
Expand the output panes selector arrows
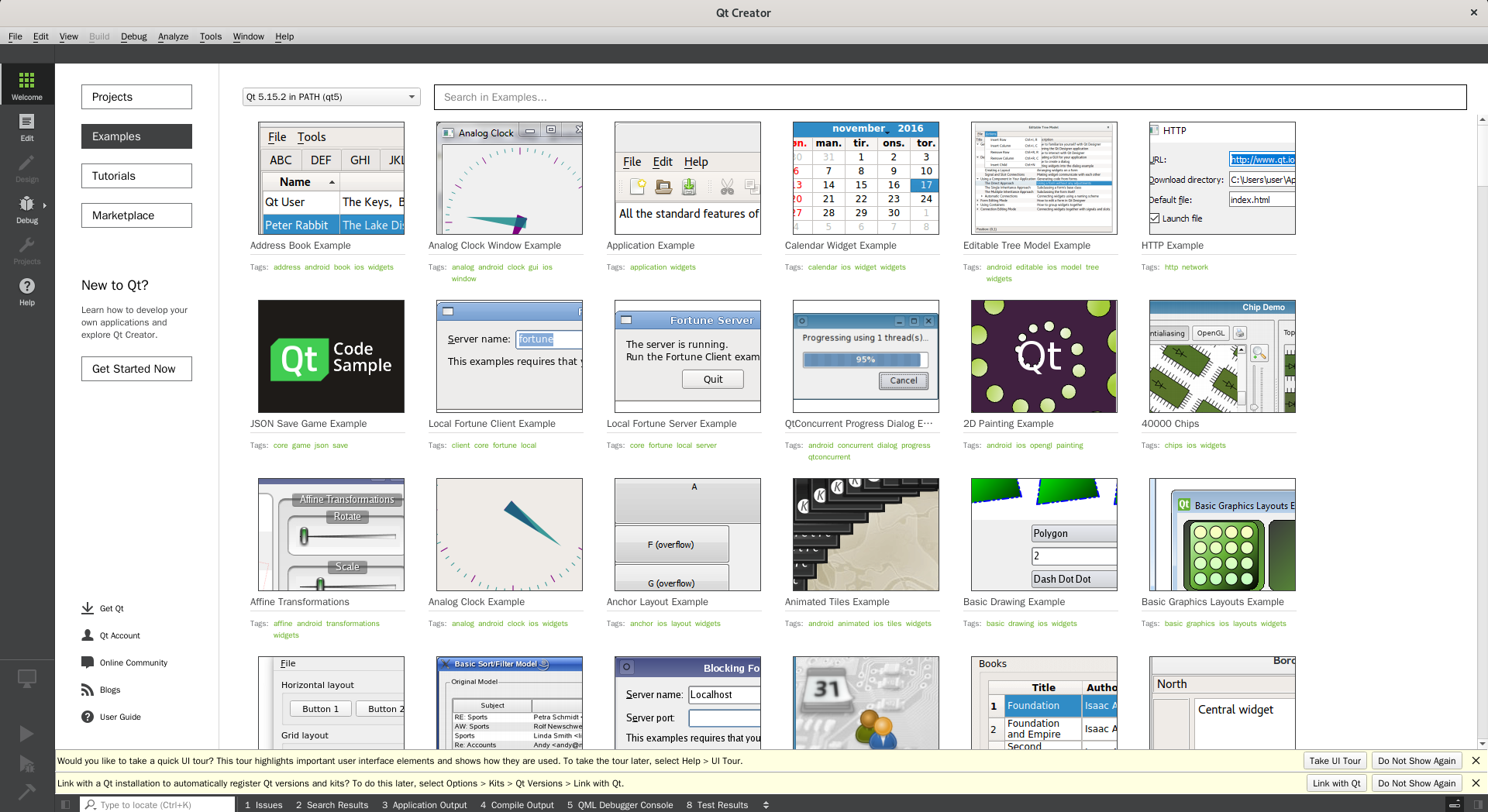point(766,805)
